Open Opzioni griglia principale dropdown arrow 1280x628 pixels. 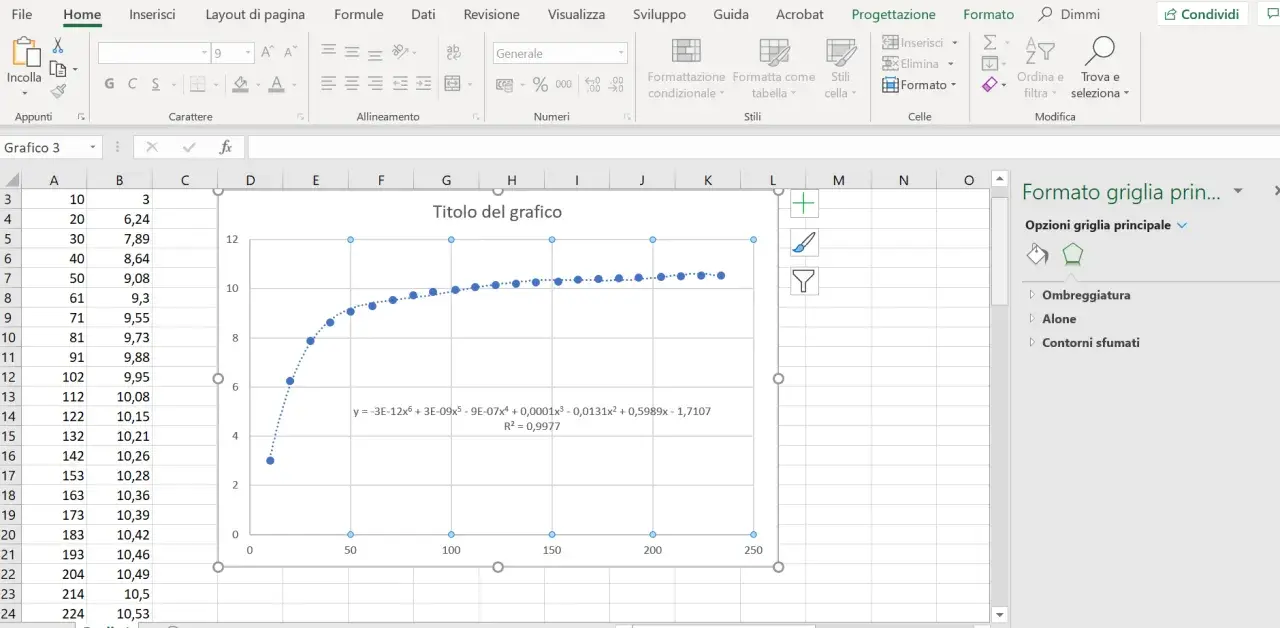(1183, 226)
